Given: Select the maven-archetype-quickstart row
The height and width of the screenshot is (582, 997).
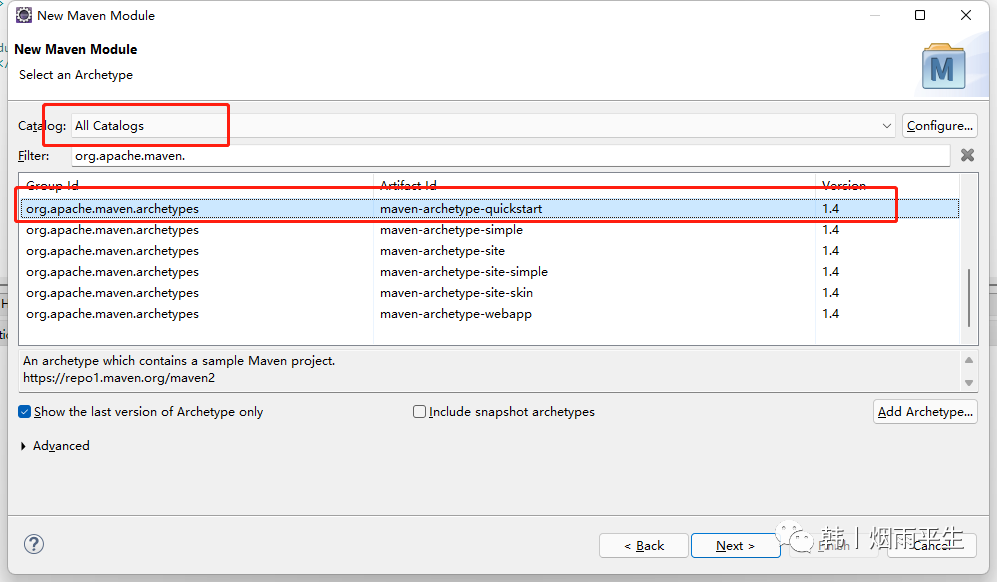Looking at the screenshot, I should click(x=490, y=209).
